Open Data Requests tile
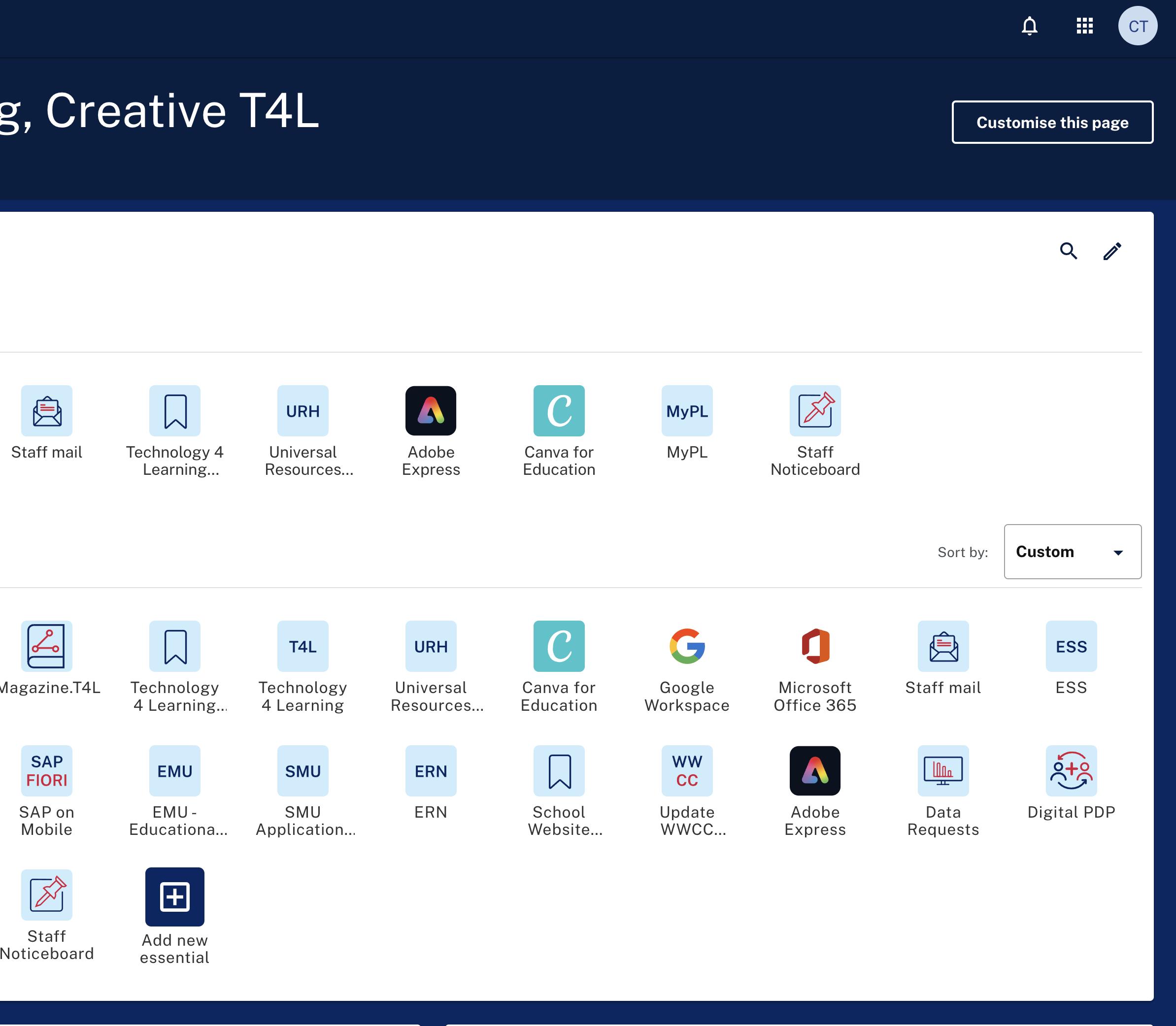This screenshot has height=1026, width=1176. [x=943, y=771]
